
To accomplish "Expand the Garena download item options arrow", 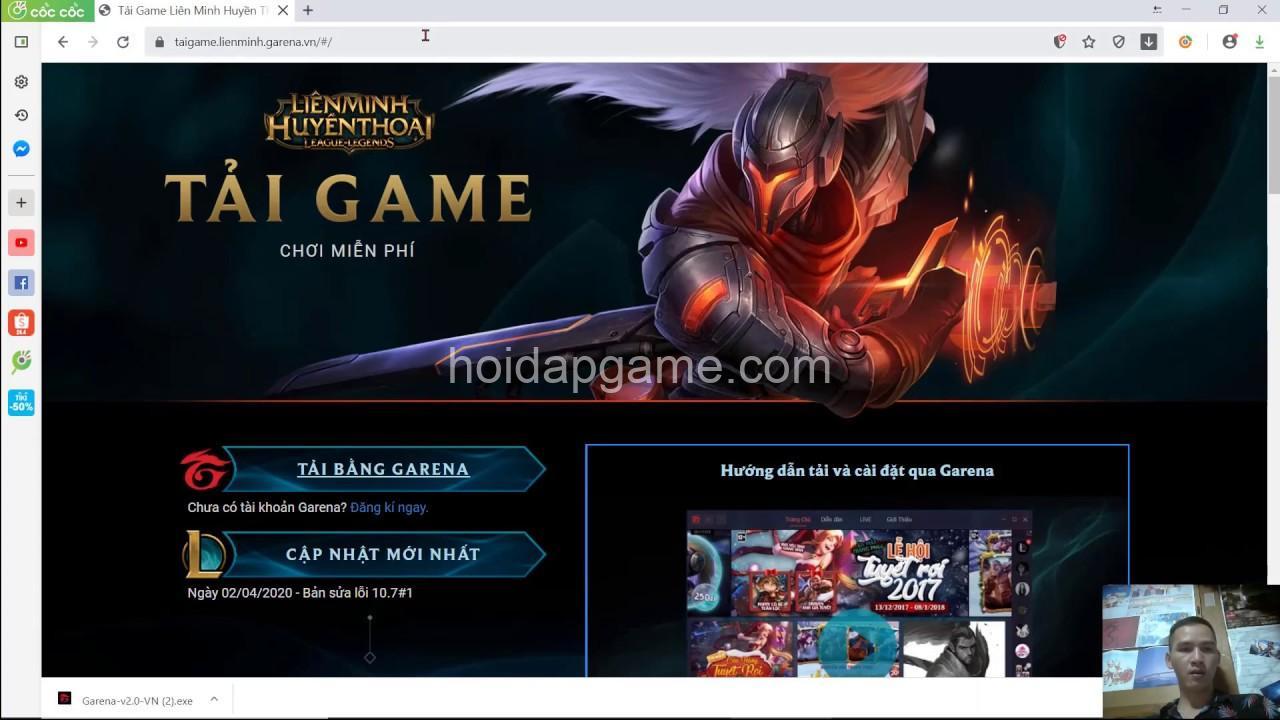I will click(x=214, y=700).
